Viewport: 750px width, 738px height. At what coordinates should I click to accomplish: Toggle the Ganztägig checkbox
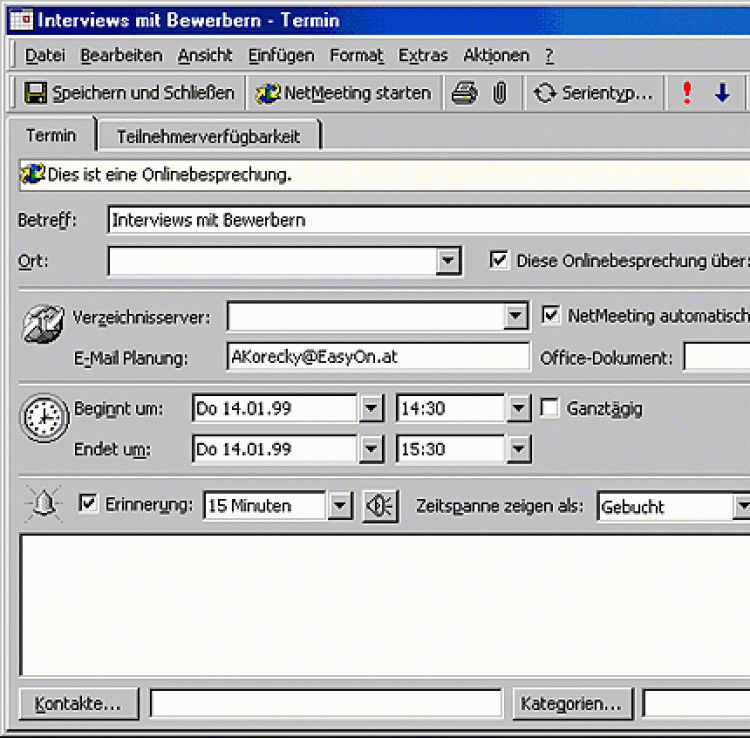click(x=549, y=408)
